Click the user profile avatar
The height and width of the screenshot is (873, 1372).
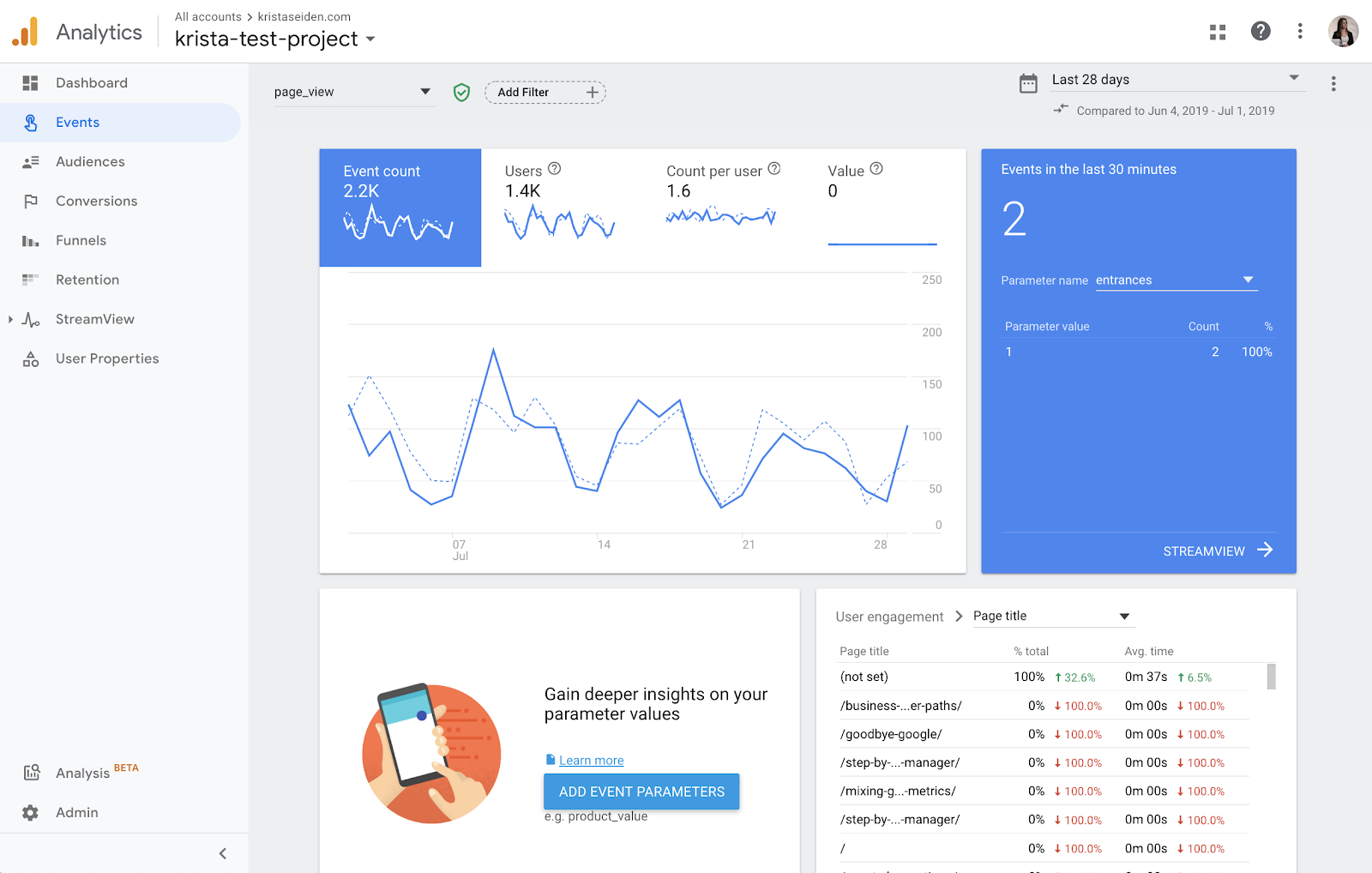1343,31
